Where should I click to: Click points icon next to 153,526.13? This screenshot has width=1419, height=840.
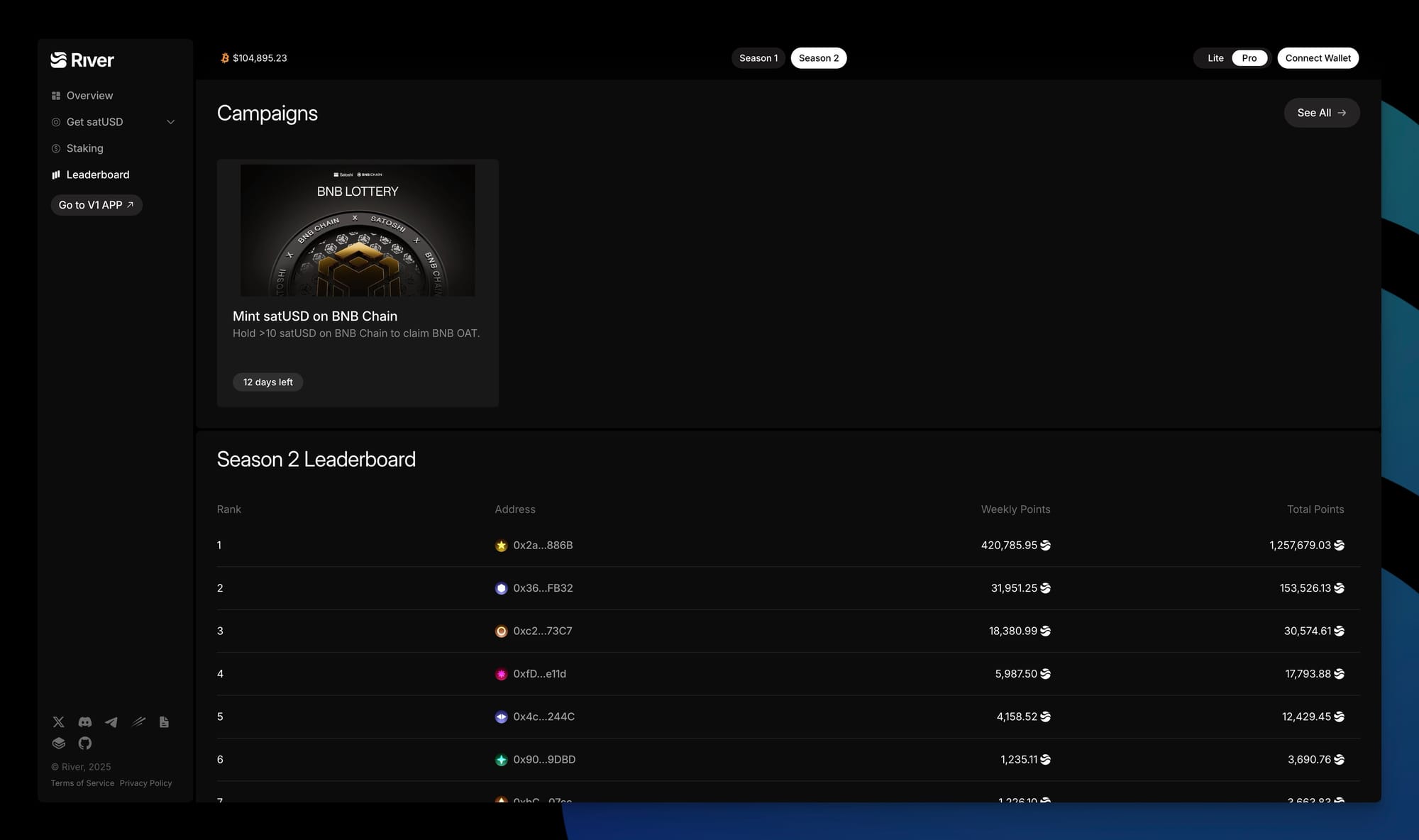1339,588
